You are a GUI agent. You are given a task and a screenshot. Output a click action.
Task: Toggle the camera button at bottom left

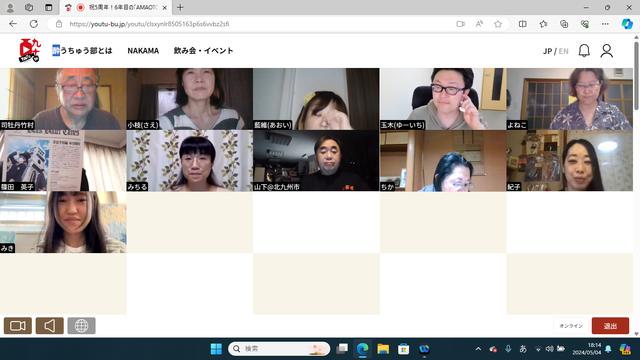18,326
